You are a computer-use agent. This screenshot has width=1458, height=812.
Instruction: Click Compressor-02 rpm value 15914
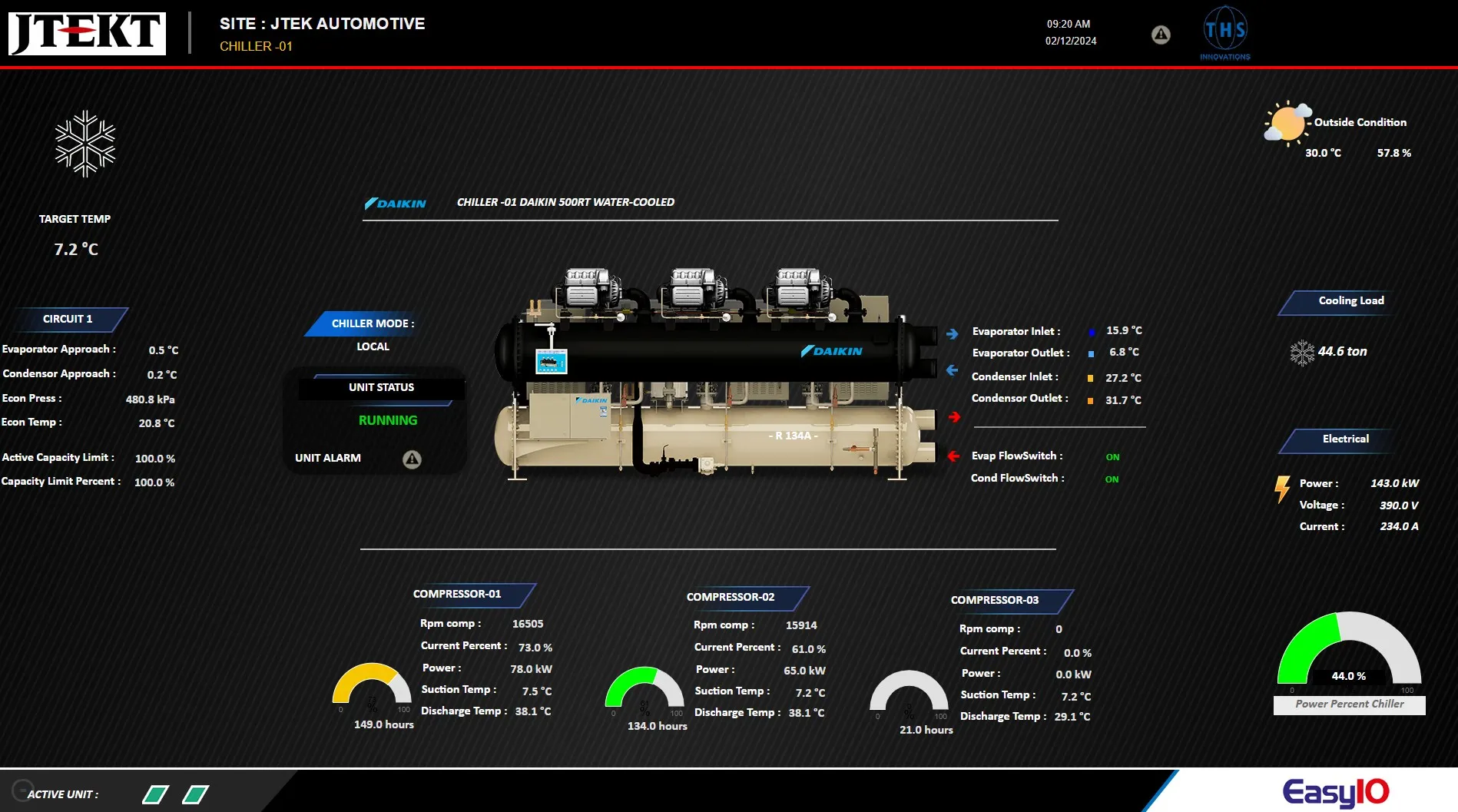coord(801,626)
